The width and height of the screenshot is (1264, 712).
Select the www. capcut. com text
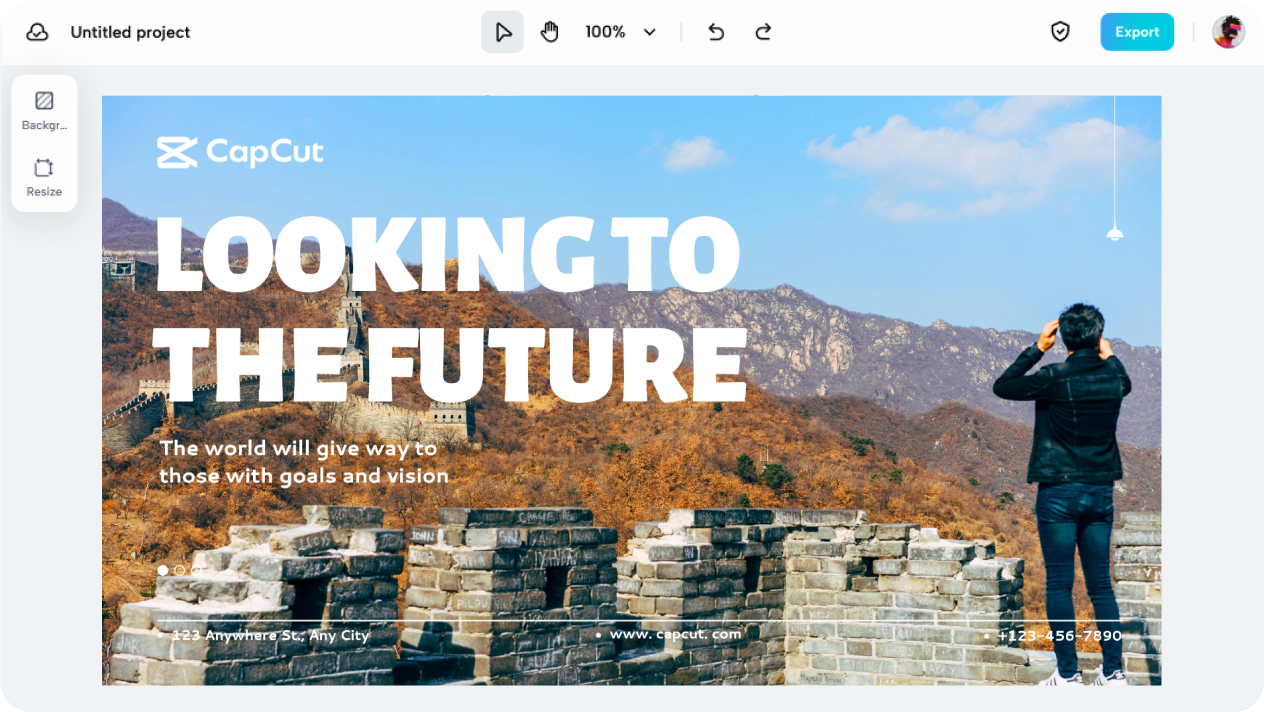(675, 634)
